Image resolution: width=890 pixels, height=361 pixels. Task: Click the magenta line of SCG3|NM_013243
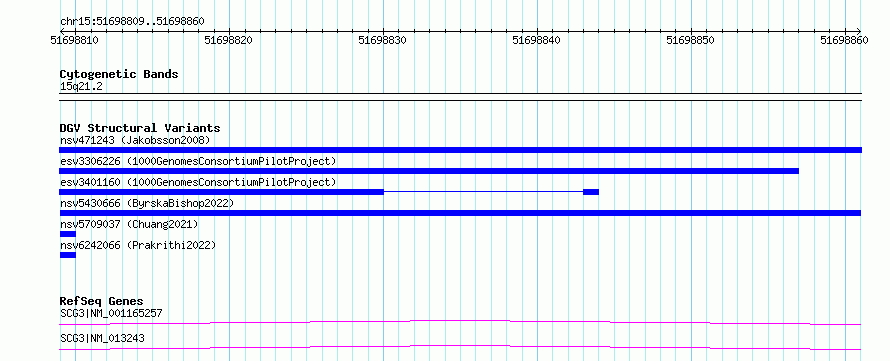[460, 347]
